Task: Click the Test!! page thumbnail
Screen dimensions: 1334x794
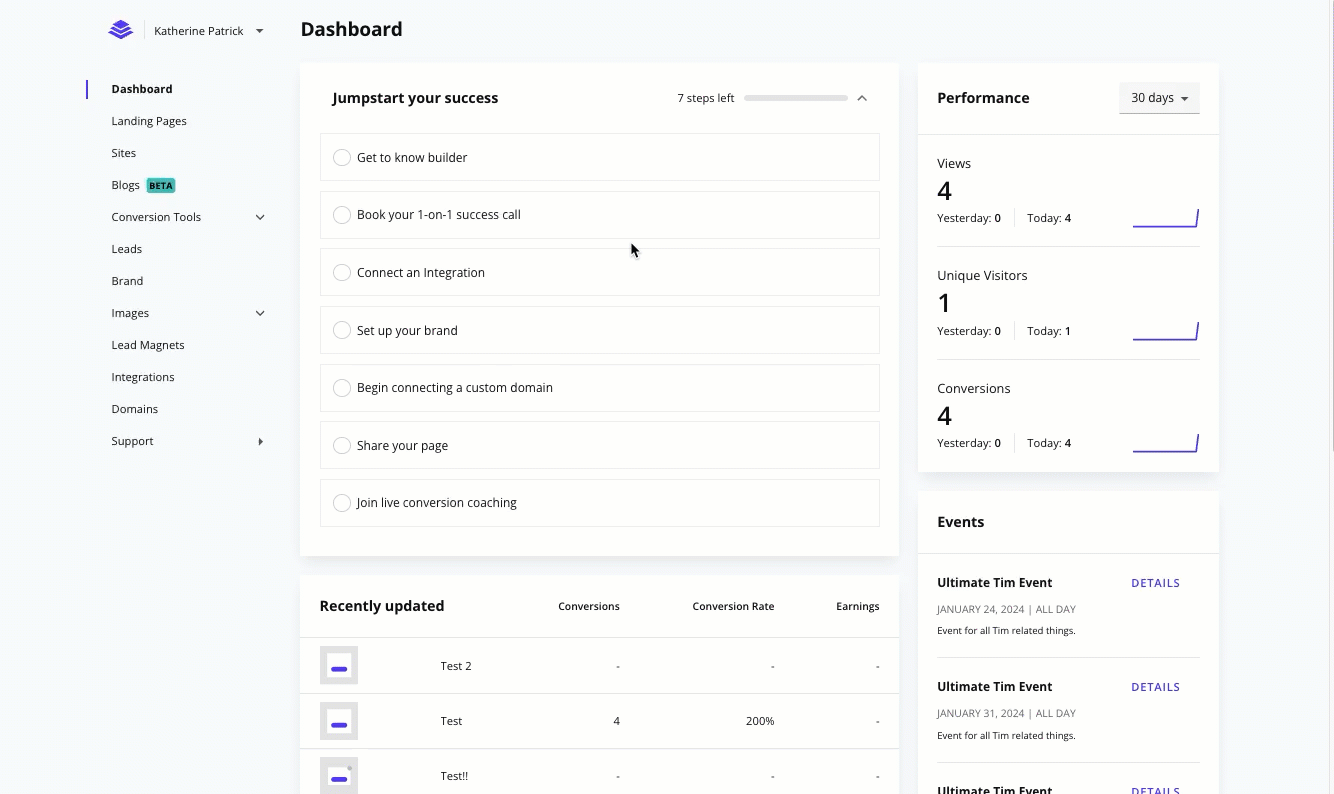Action: pos(339,776)
